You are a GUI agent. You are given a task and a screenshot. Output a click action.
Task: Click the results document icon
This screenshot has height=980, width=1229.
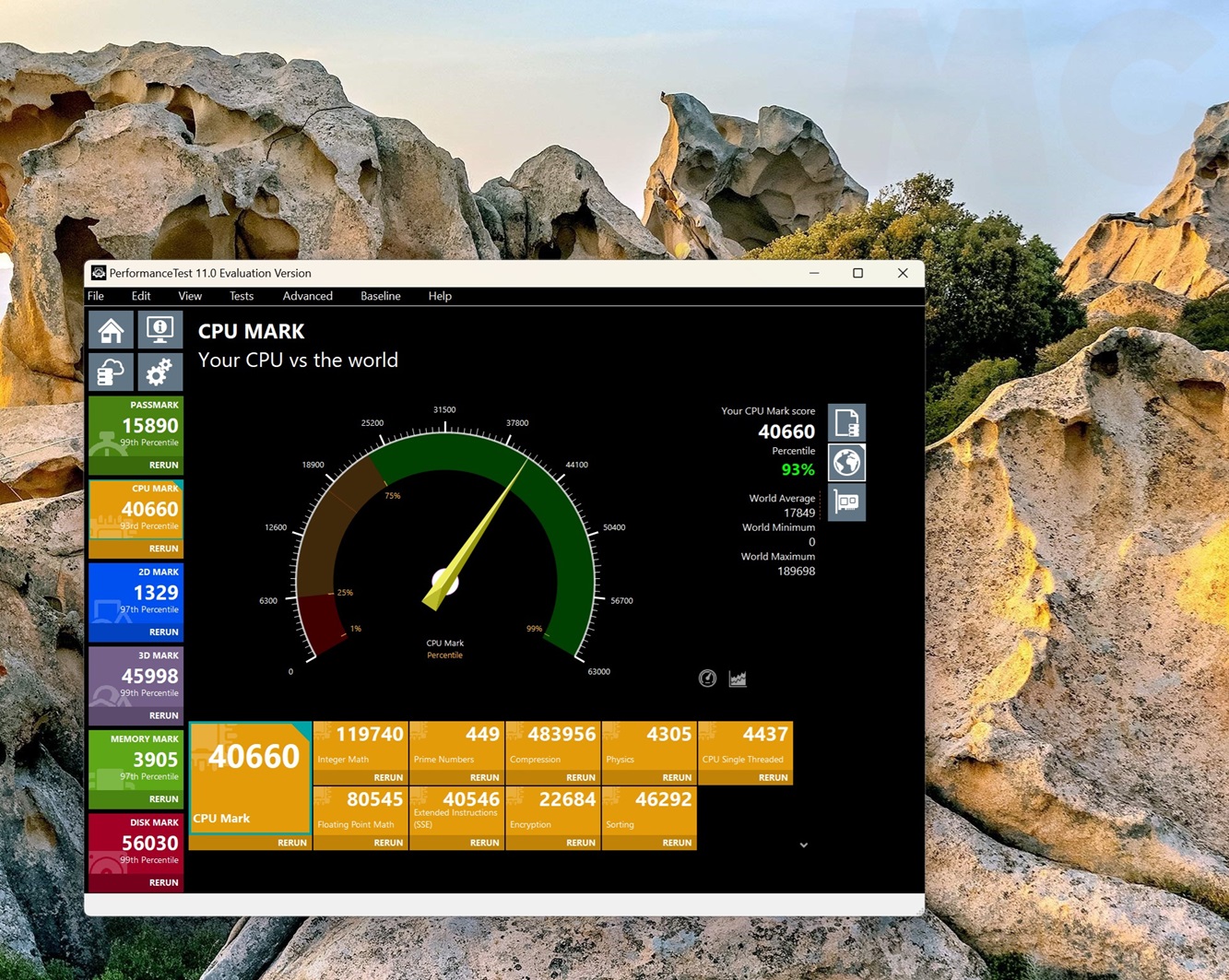[846, 423]
